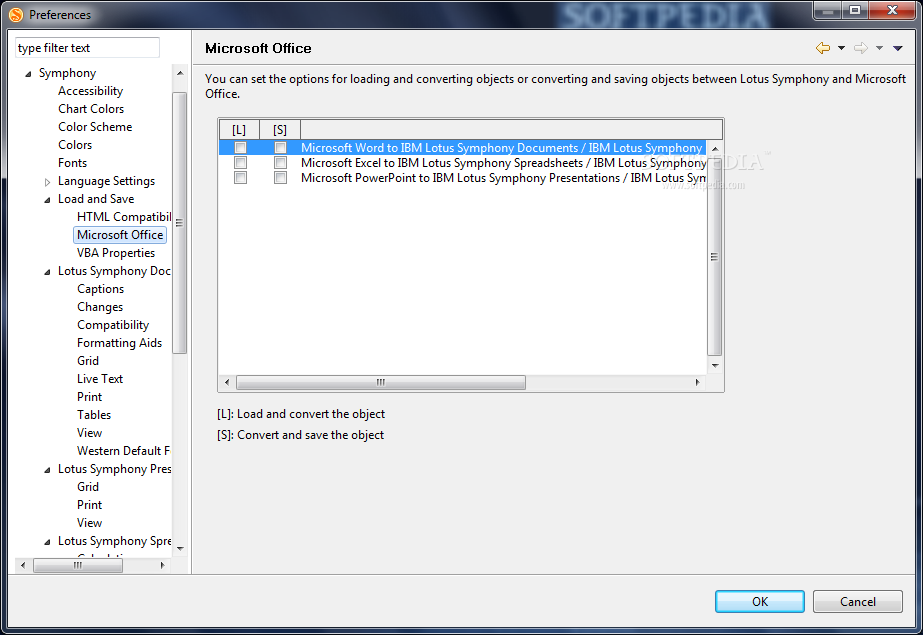Collapse the Symphony tree node
This screenshot has width=923, height=635.
(28, 74)
